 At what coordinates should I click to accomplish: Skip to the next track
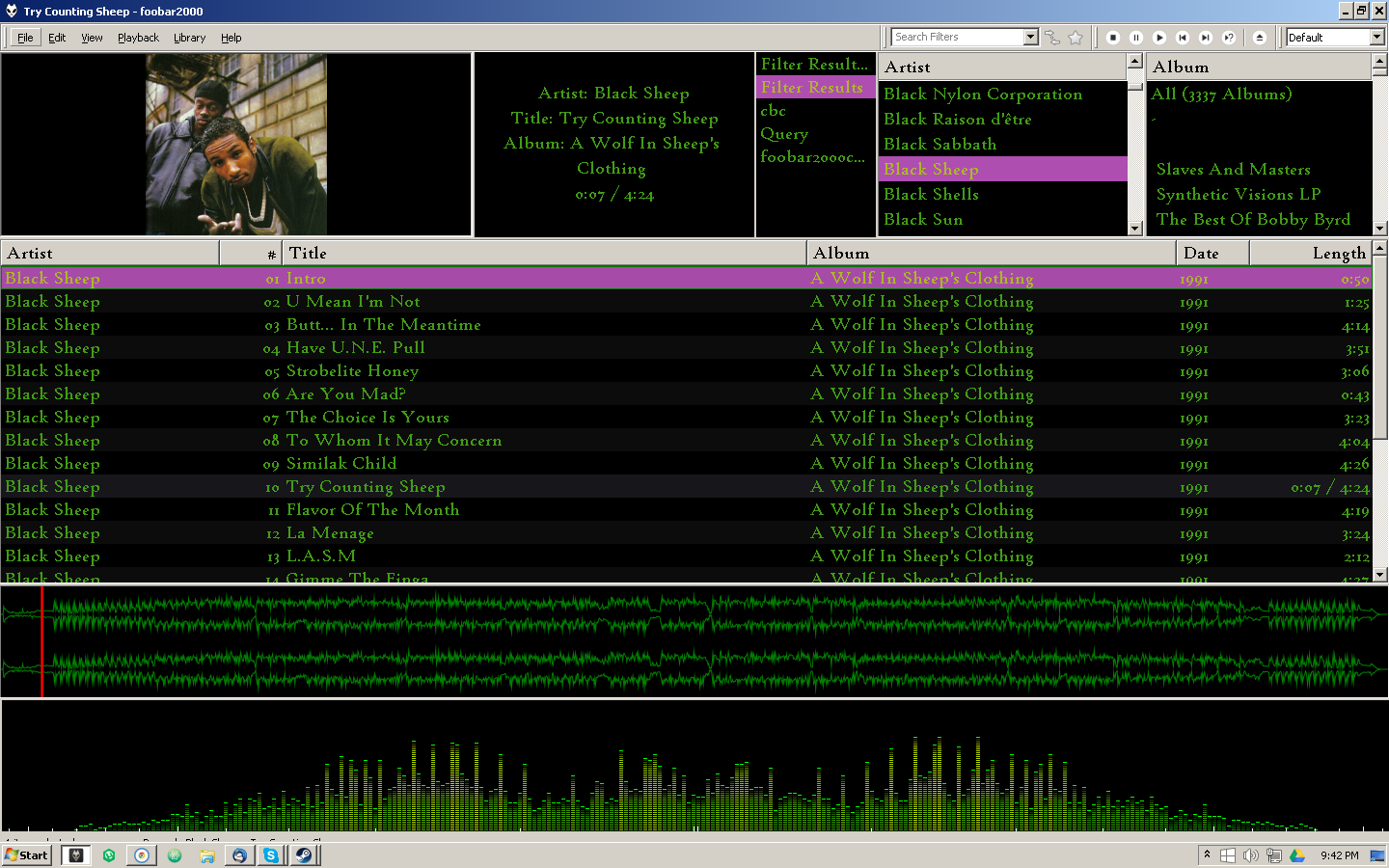[x=1206, y=38]
